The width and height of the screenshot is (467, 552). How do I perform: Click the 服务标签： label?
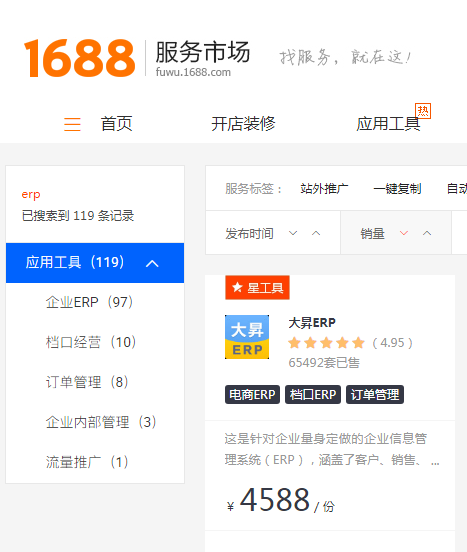pos(253,189)
